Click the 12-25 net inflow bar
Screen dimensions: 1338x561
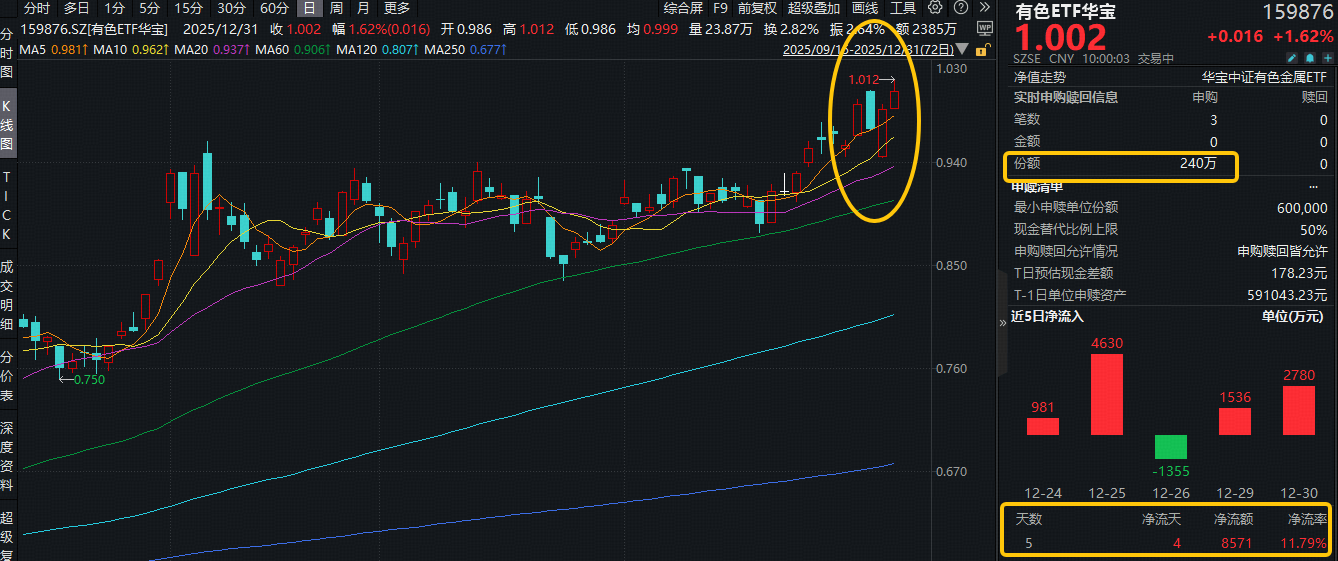(x=1106, y=394)
